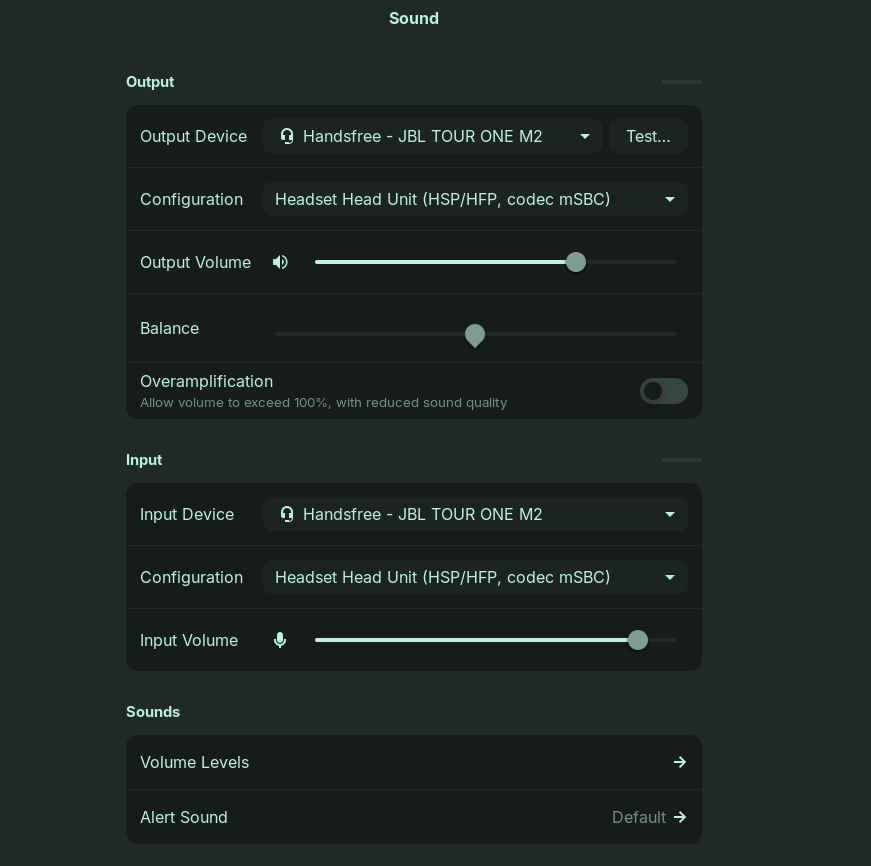Click the Balance slider handle
The image size is (871, 866).
(x=475, y=334)
